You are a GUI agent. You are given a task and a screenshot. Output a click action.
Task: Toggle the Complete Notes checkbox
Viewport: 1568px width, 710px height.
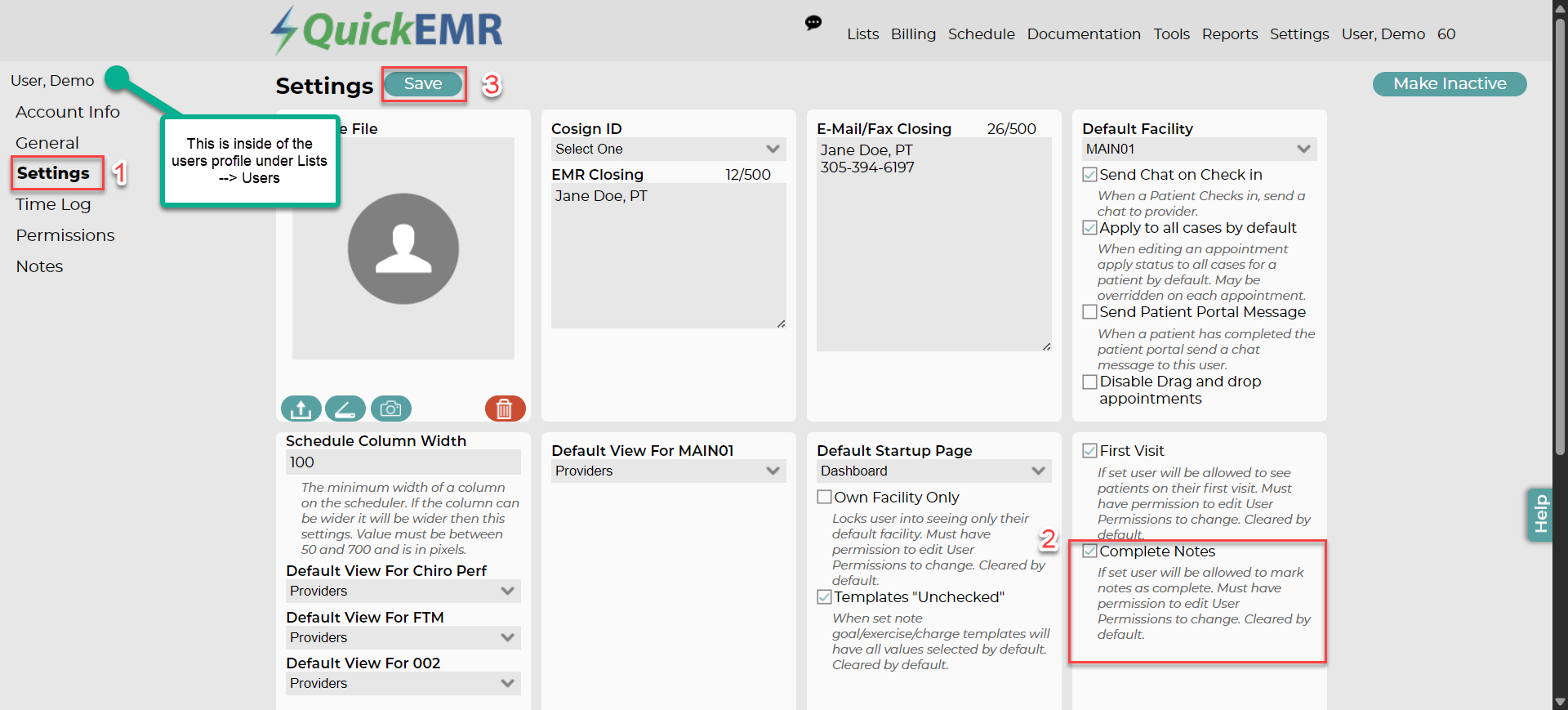[1089, 551]
